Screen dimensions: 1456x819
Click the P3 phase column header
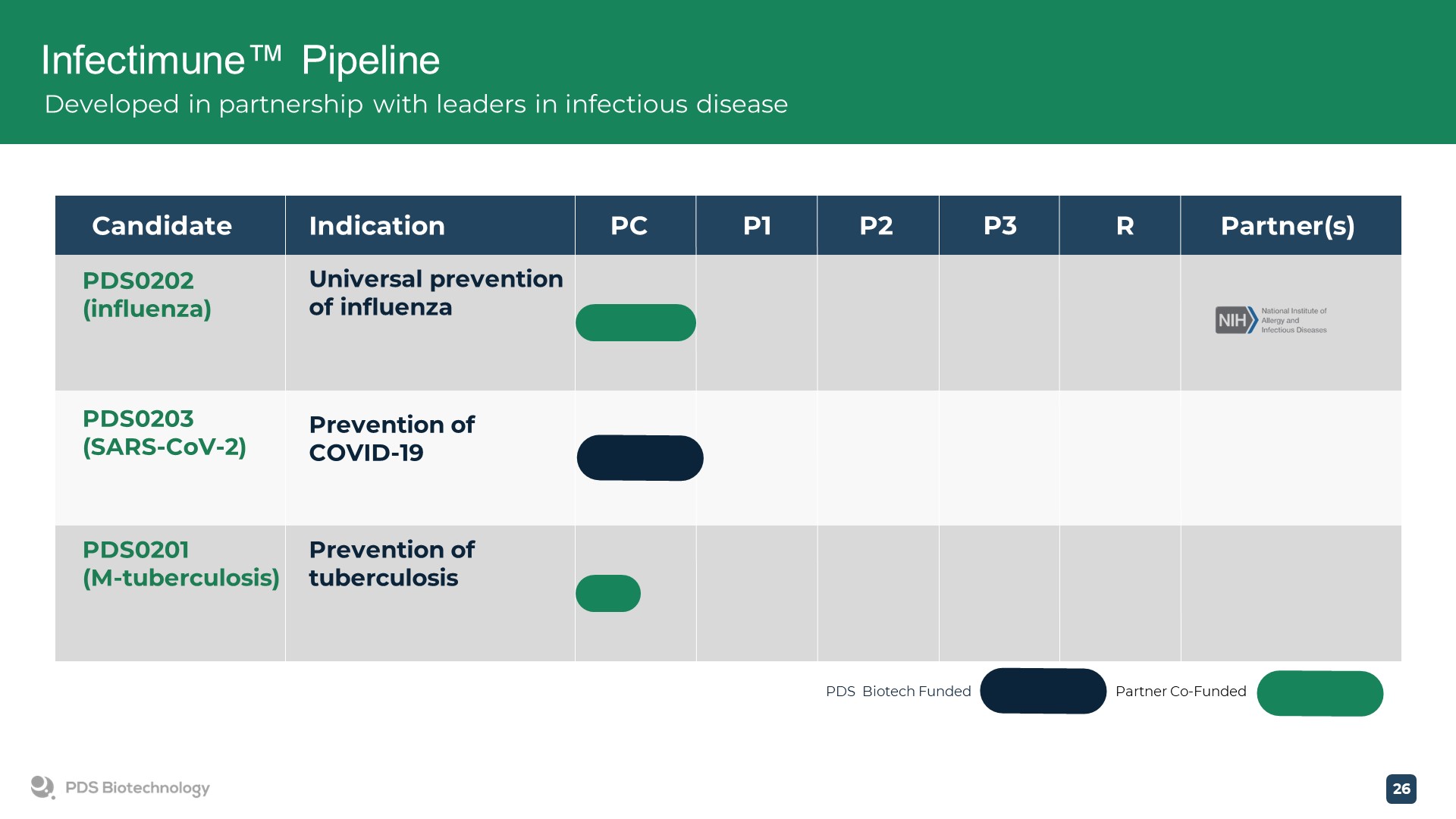pyautogui.click(x=999, y=226)
